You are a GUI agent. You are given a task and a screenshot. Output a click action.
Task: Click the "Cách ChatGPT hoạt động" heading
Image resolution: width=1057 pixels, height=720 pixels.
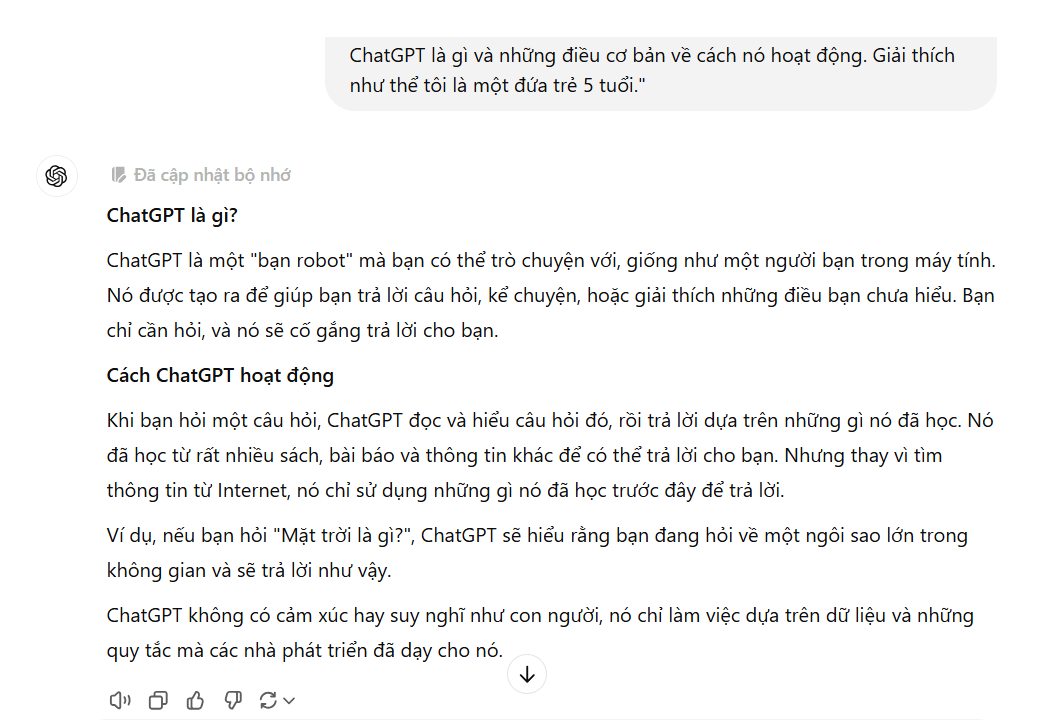pos(220,376)
